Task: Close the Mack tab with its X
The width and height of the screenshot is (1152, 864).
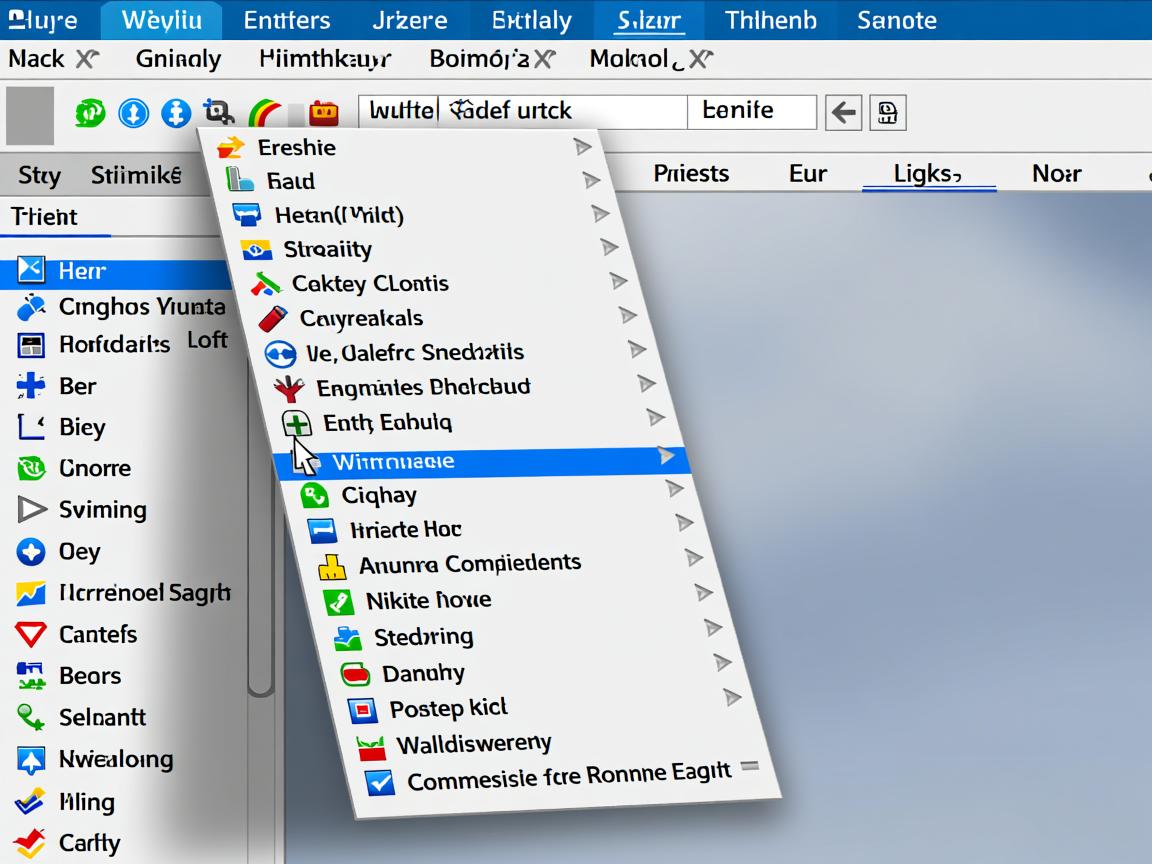Action: (x=87, y=59)
